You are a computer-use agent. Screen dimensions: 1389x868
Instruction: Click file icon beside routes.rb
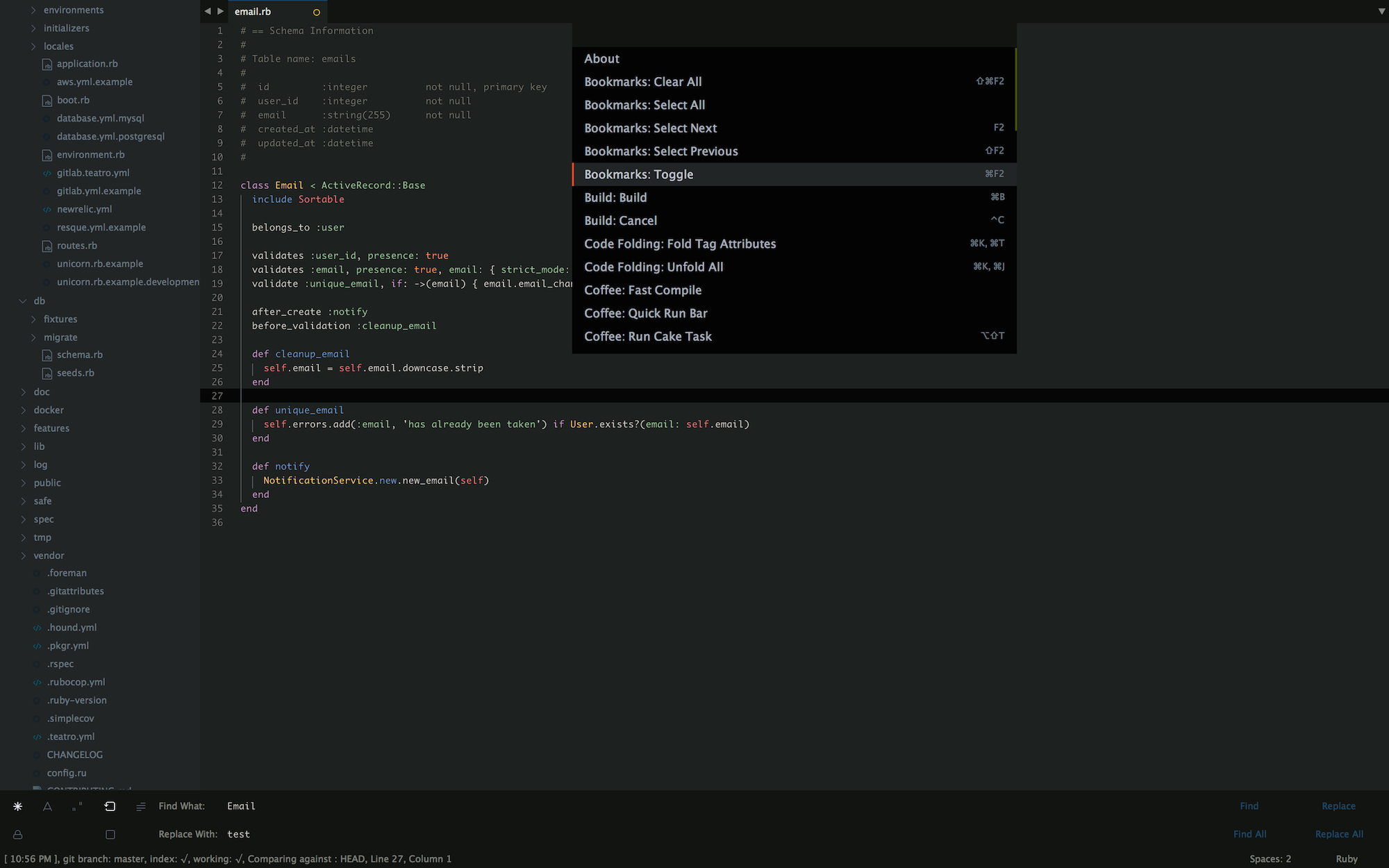47,247
